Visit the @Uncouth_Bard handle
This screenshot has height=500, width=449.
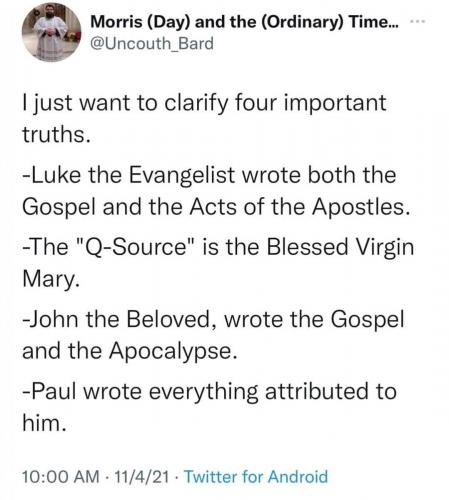152,44
